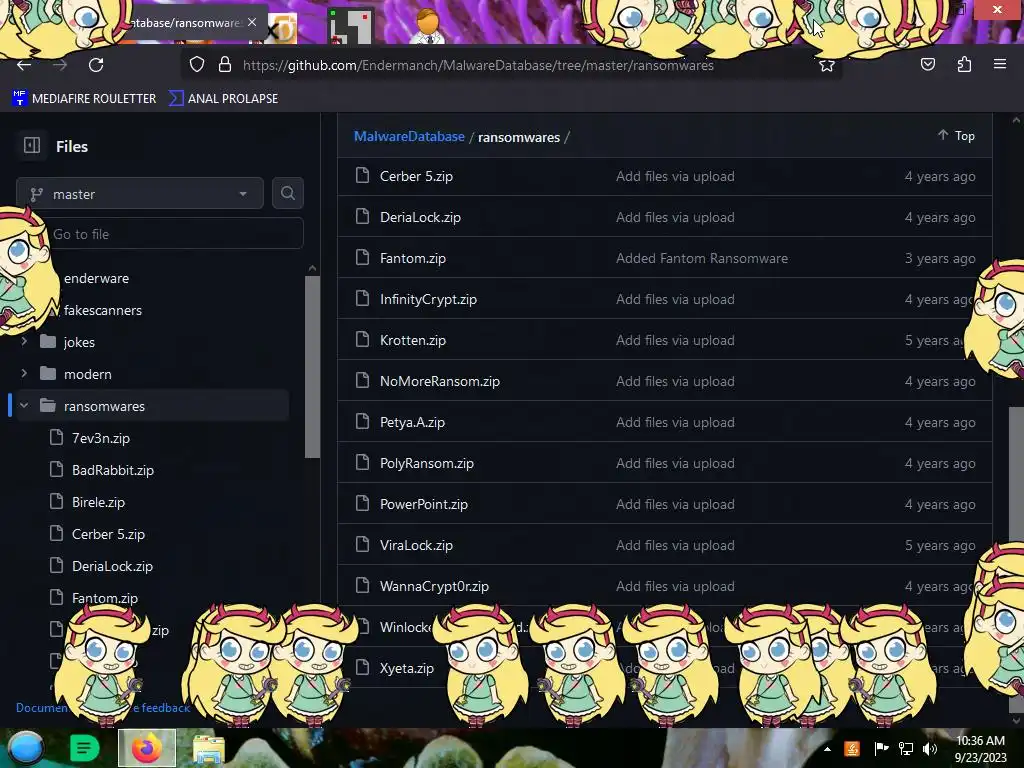Switch to Firefox in taskbar
The height and width of the screenshot is (768, 1024).
coord(147,748)
